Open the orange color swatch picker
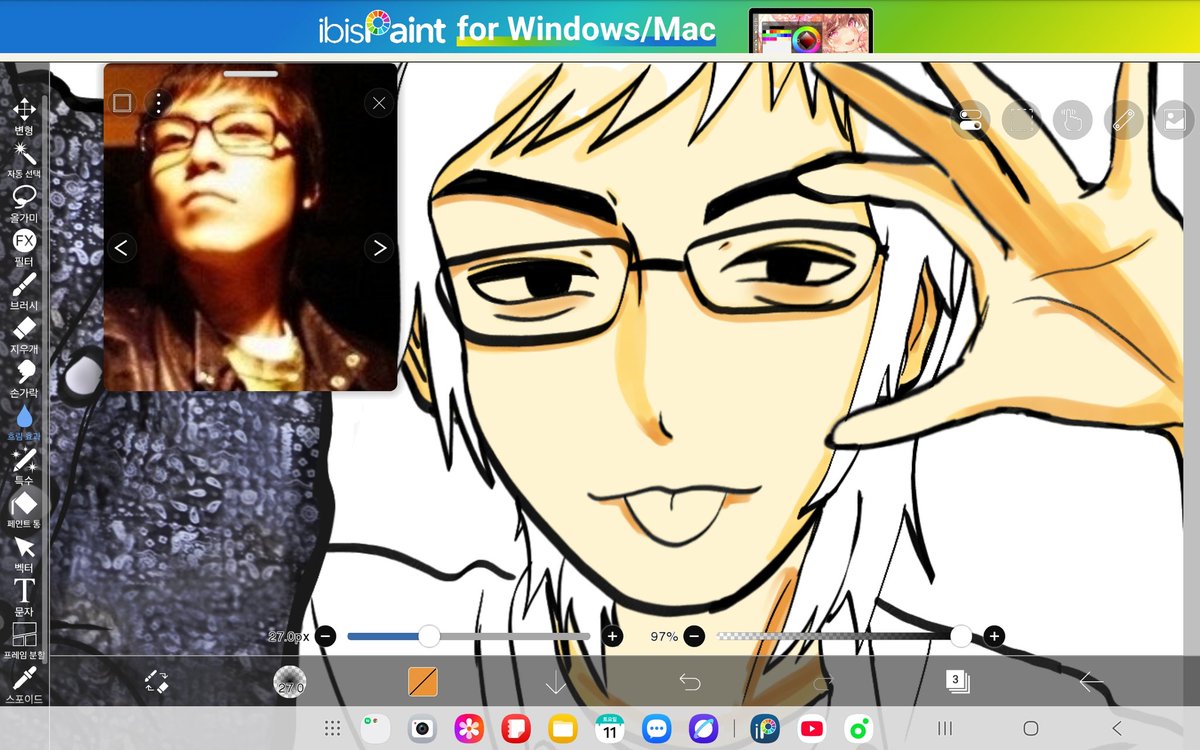Viewport: 1200px width, 750px height. (423, 682)
